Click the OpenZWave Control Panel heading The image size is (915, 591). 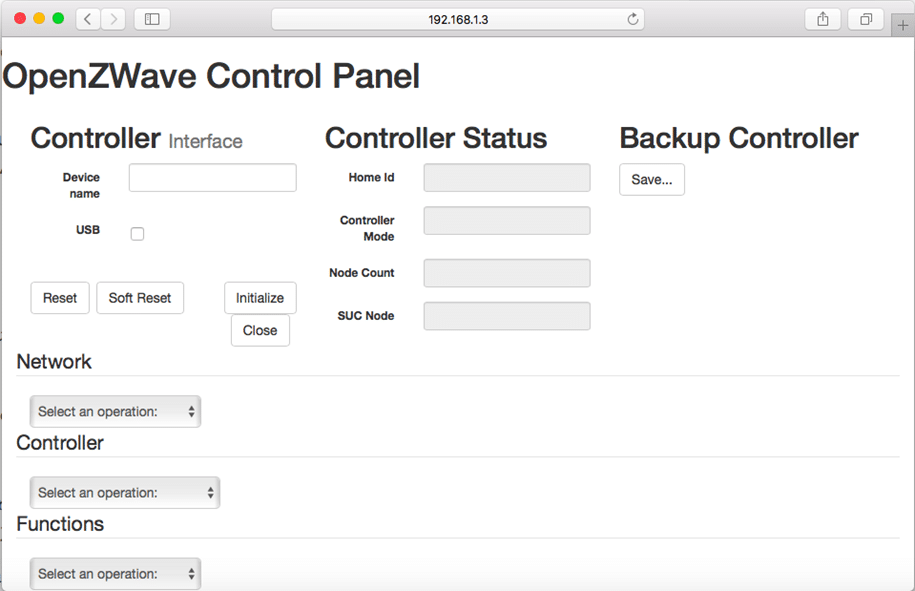(x=211, y=76)
